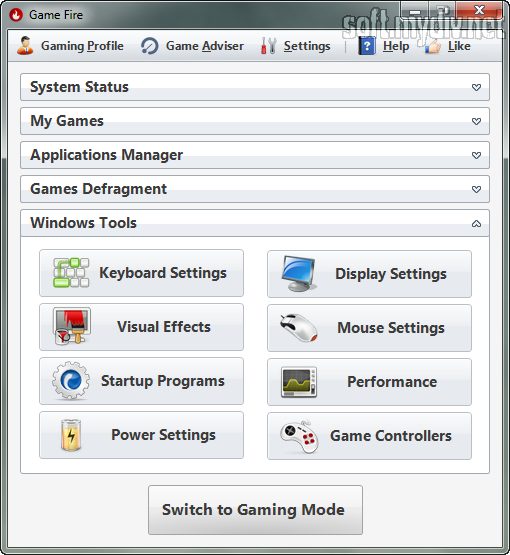Click the Windows Tools header text
Viewport: 510px width, 555px height.
pos(84,223)
